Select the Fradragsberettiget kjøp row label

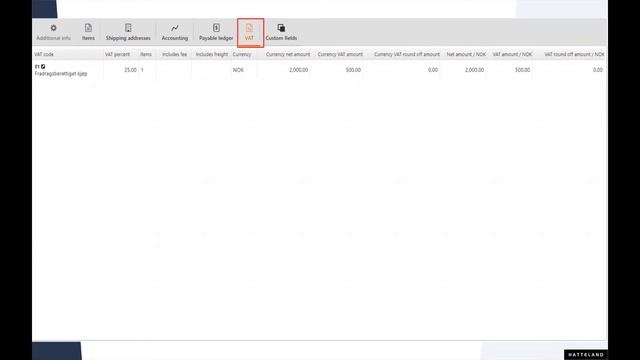(x=61, y=74)
